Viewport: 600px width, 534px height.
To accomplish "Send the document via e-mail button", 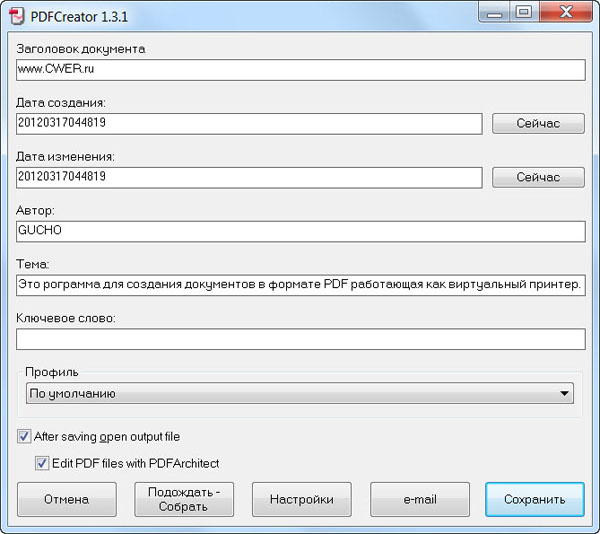I will pos(420,499).
